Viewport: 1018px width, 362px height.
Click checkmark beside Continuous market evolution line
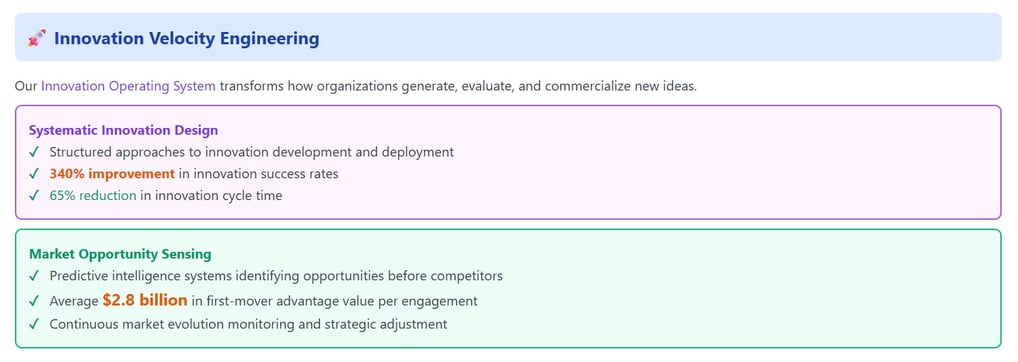[x=34, y=324]
